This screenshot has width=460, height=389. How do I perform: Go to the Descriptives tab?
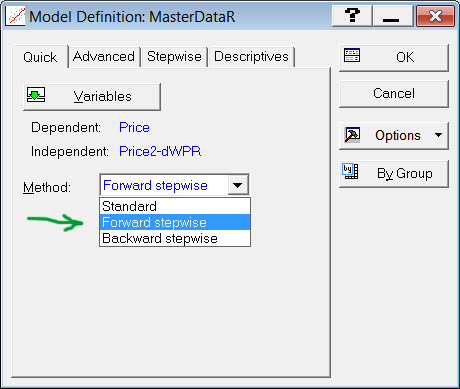click(x=251, y=57)
